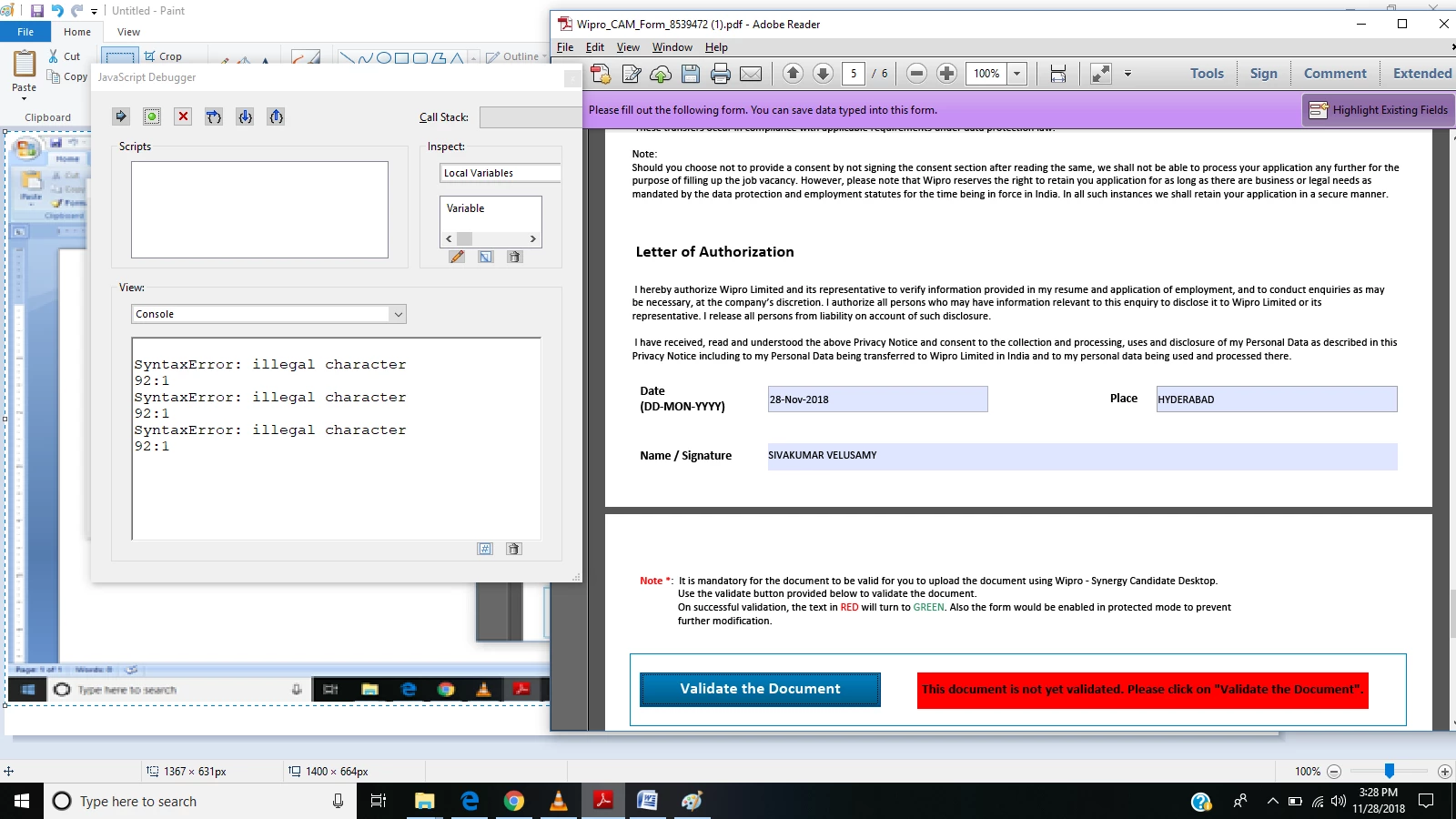Click the Date field showing 28-Nov-2018
Viewport: 1456px width, 819px height.
[877, 399]
